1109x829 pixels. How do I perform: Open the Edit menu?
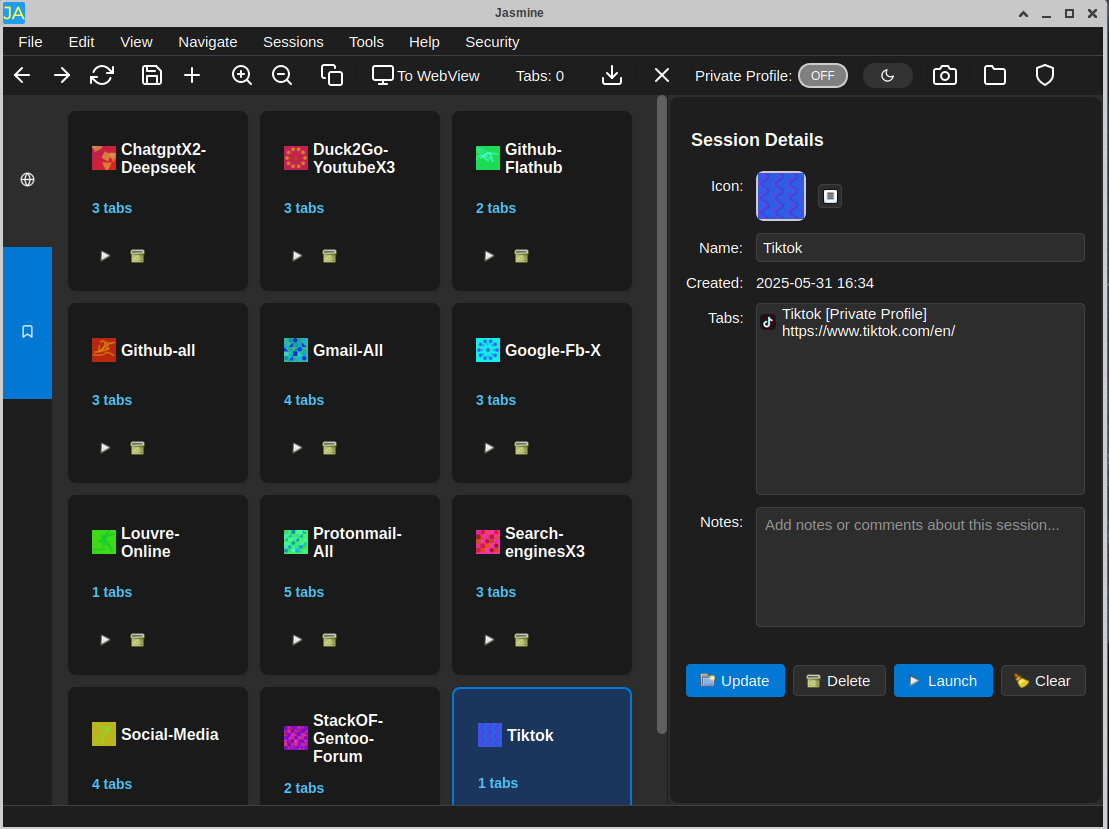81,42
